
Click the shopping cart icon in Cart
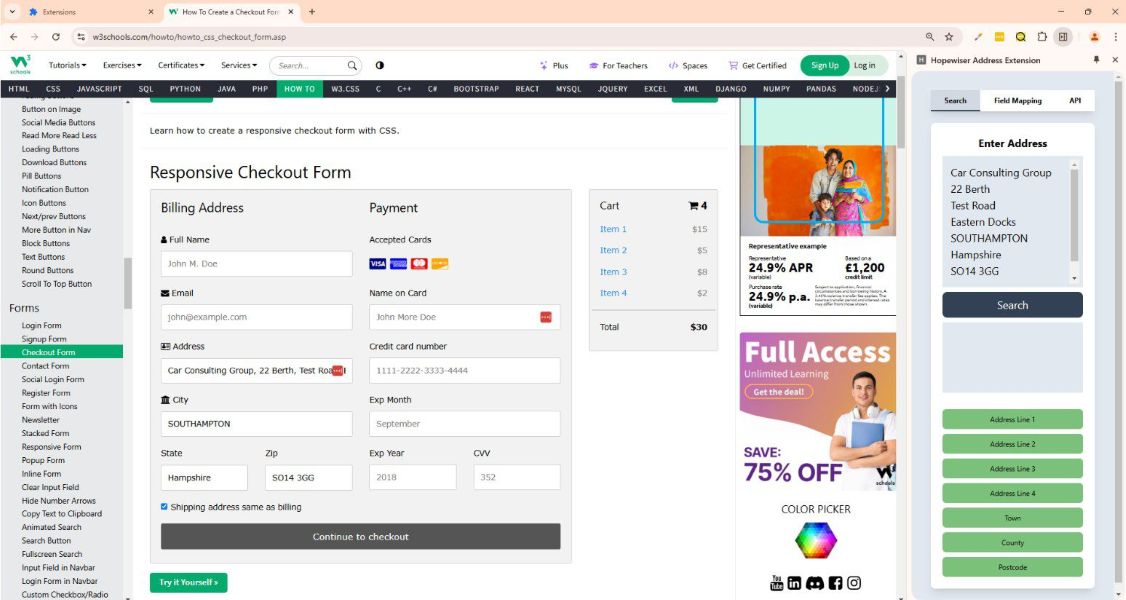(693, 206)
